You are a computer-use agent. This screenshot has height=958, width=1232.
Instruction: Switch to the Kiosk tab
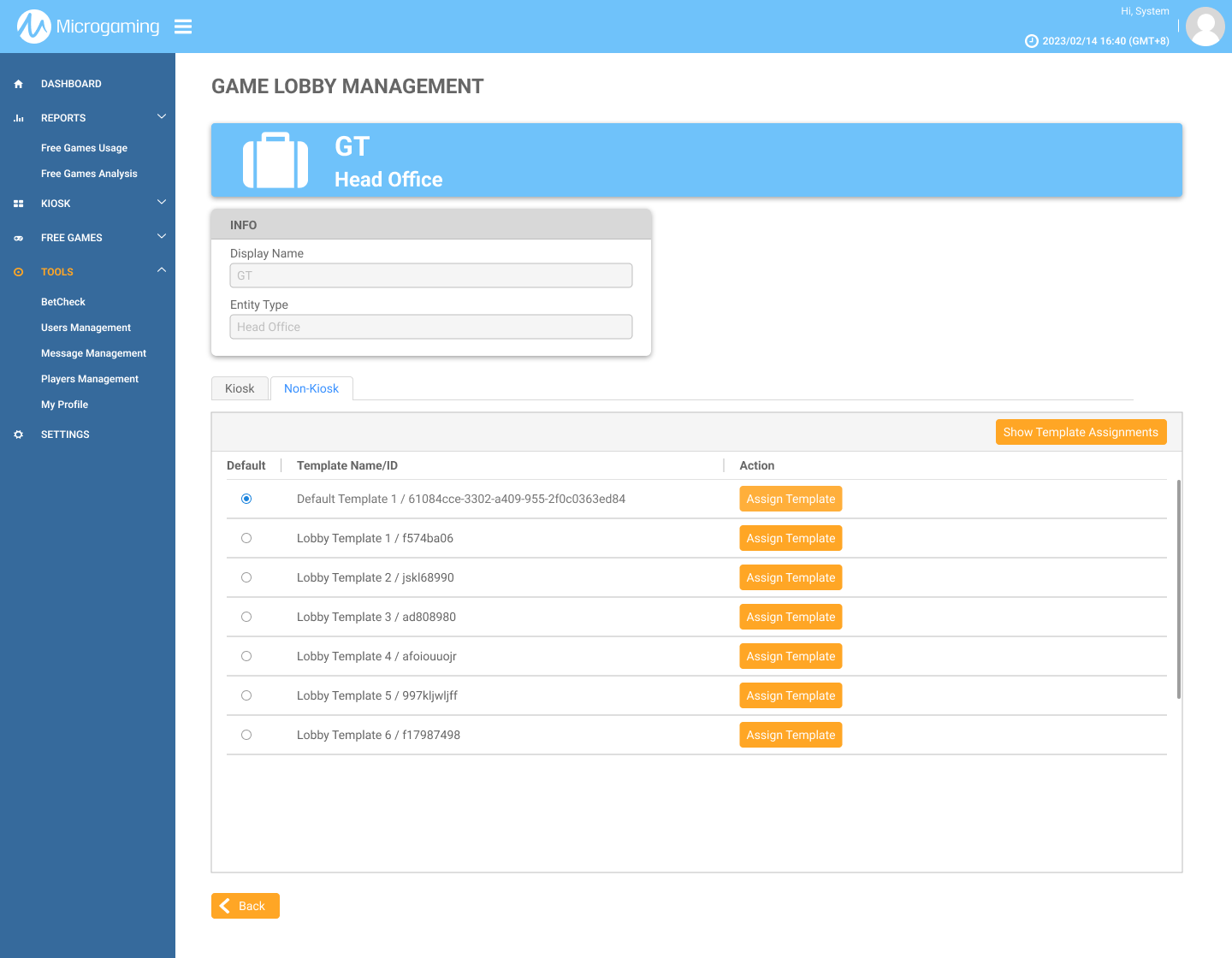click(240, 388)
